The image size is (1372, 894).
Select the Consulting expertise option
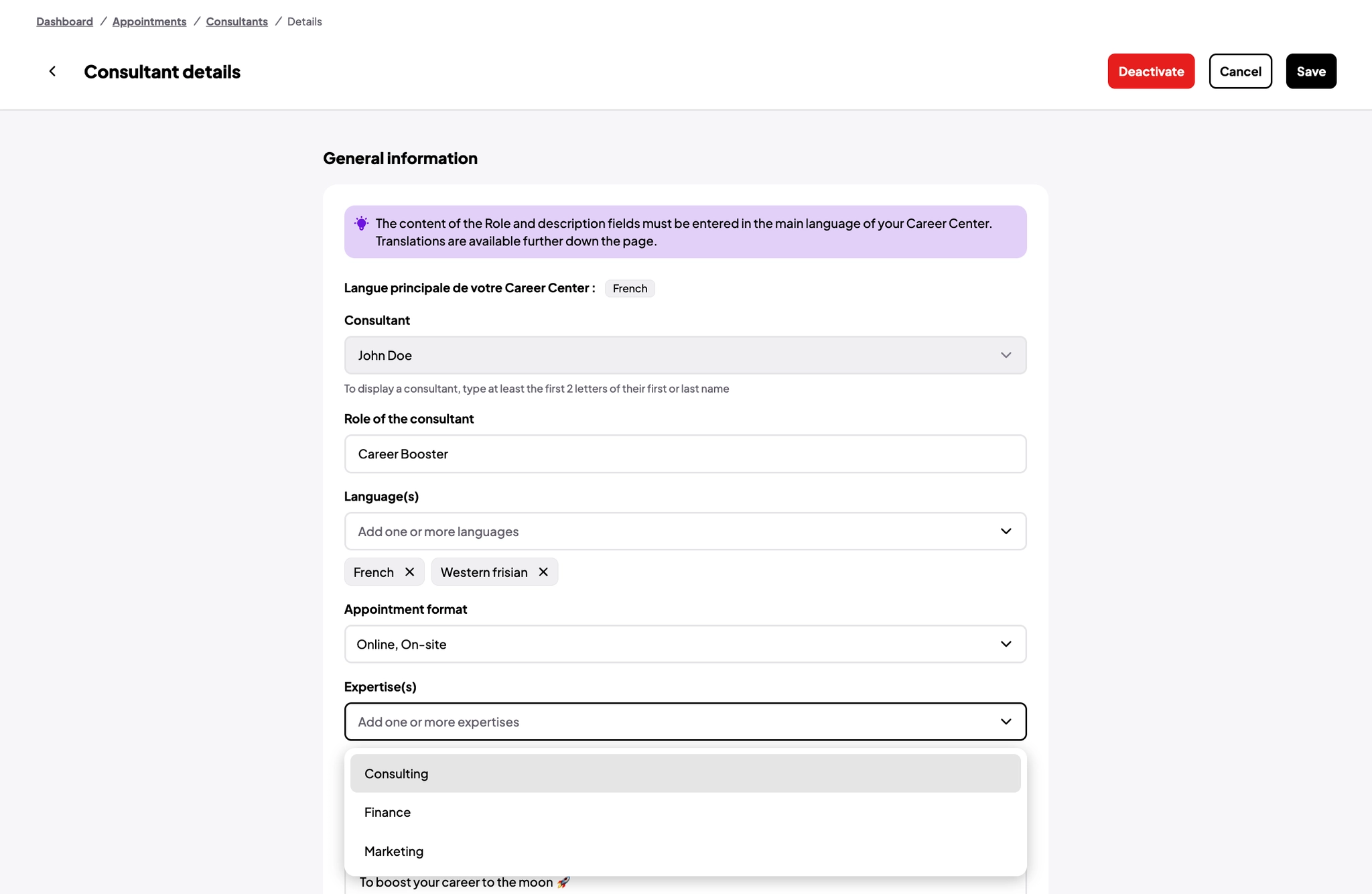coord(685,773)
